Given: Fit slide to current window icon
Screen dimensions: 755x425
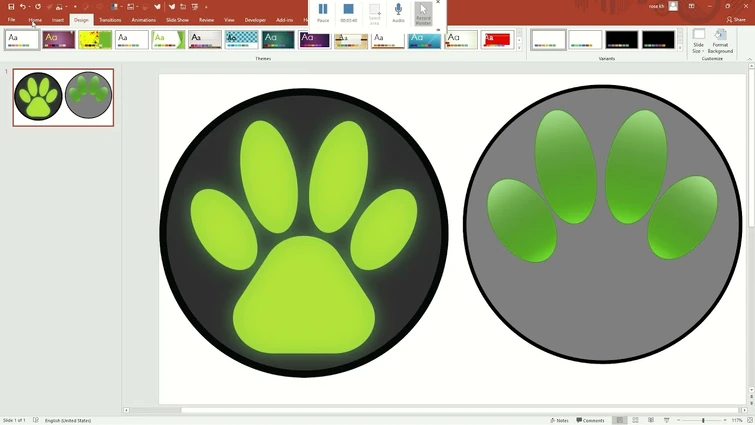Looking at the screenshot, I should click(750, 420).
